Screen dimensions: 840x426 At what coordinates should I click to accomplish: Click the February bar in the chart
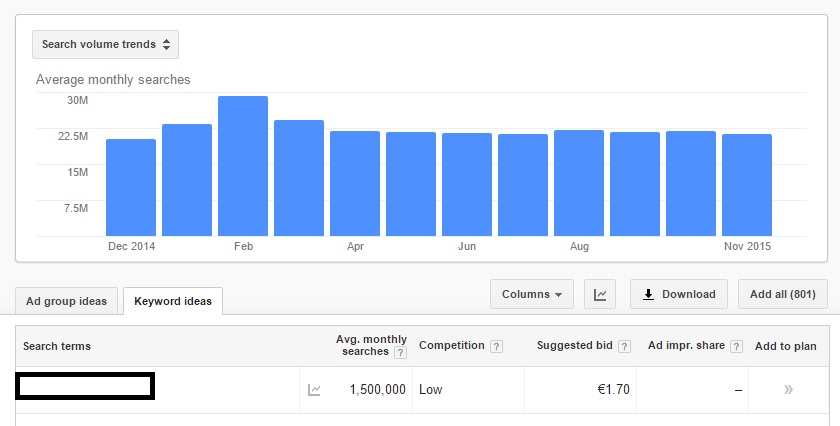[243, 167]
